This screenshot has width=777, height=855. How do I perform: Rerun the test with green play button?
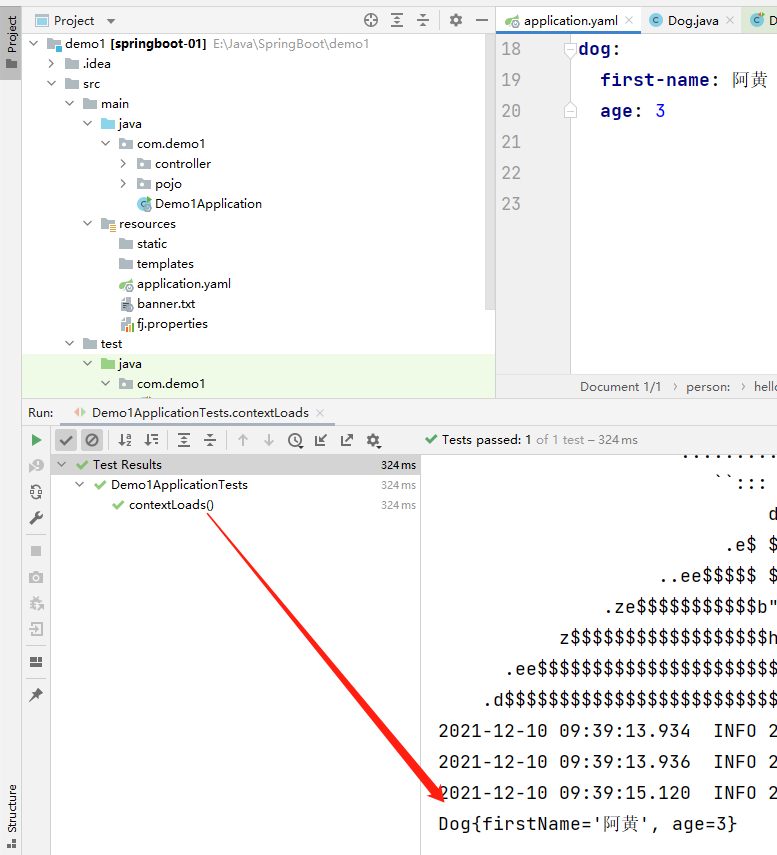(36, 440)
